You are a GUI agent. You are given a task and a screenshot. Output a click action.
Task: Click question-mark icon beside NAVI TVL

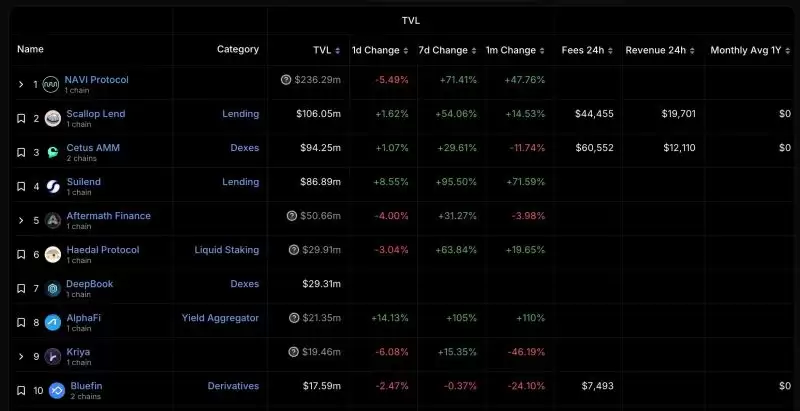pos(286,80)
